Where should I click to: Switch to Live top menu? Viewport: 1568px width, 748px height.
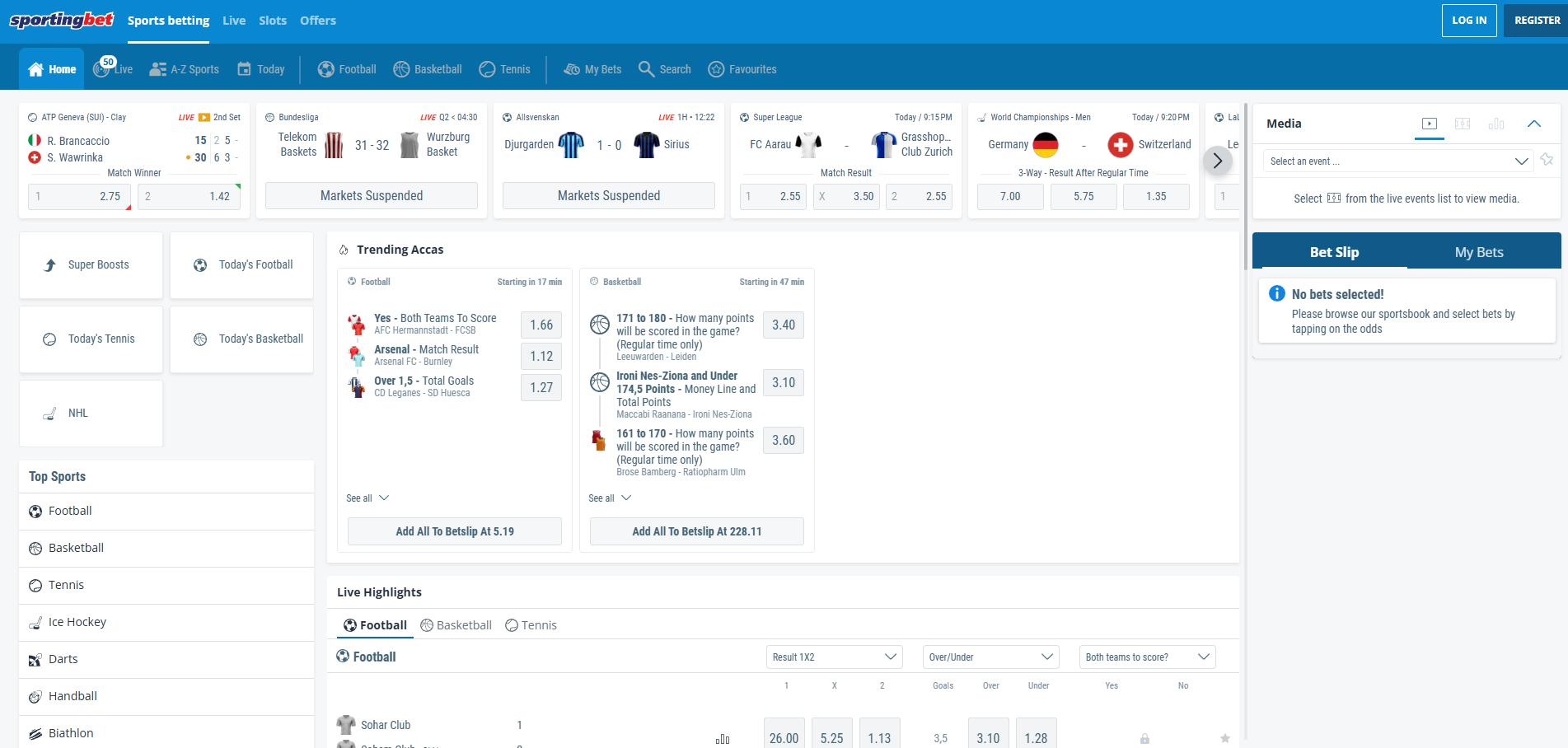234,21
